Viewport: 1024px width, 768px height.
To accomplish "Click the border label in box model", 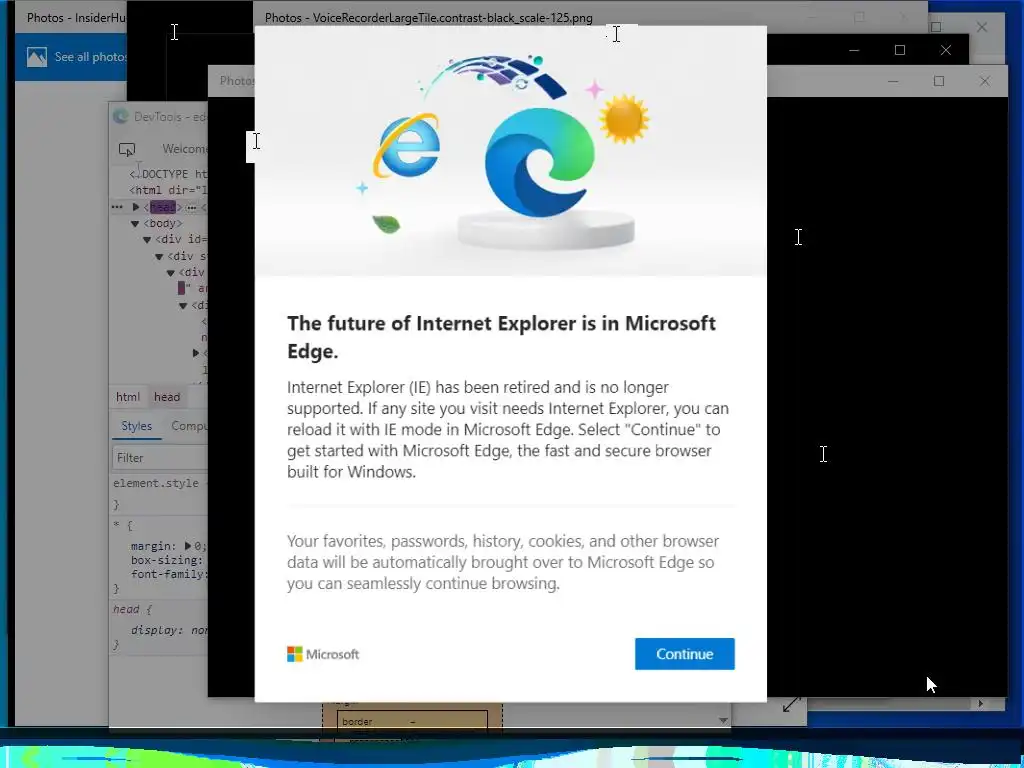I will click(357, 722).
